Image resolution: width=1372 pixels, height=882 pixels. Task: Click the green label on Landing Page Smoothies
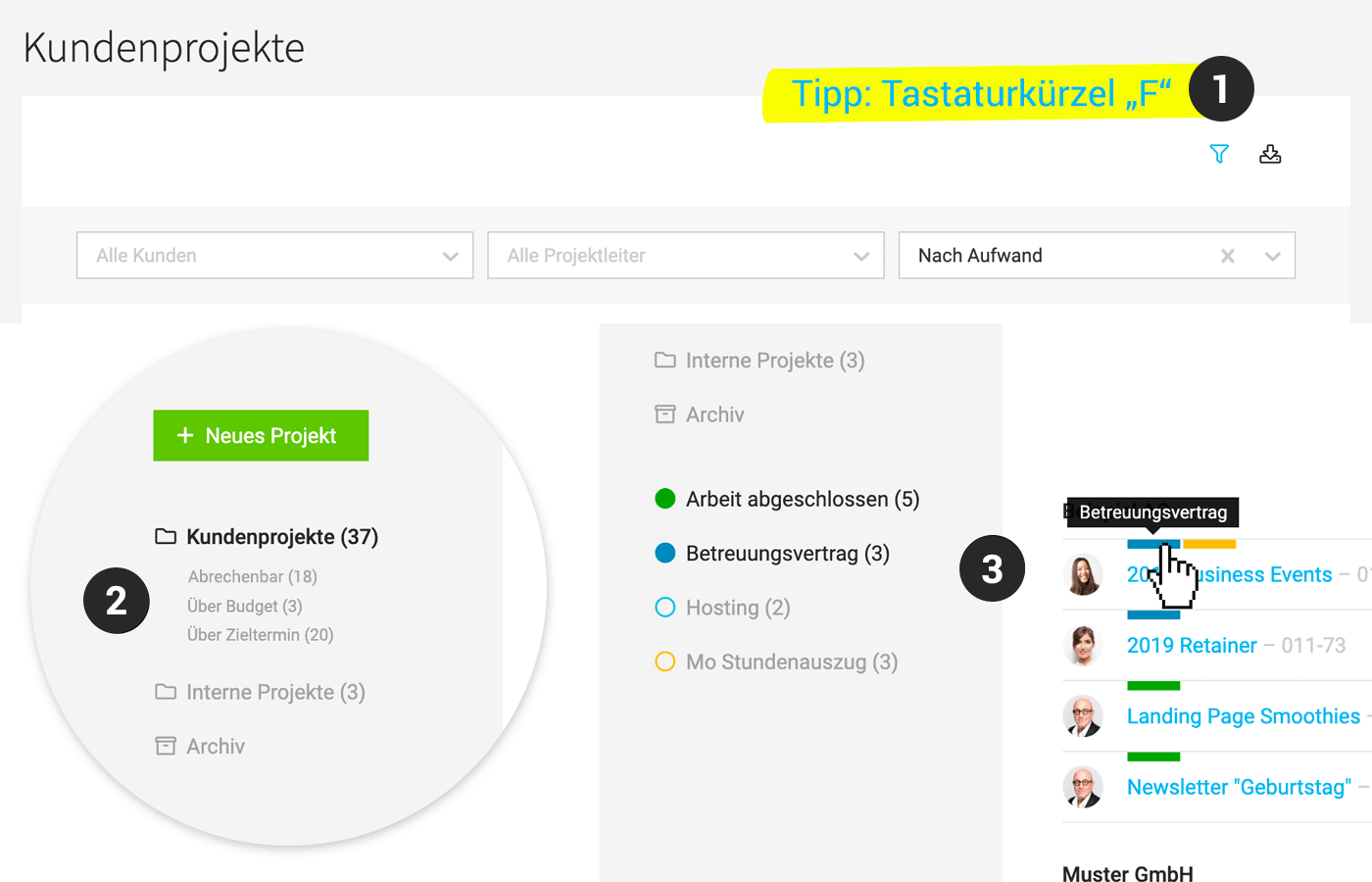pyautogui.click(x=1153, y=686)
